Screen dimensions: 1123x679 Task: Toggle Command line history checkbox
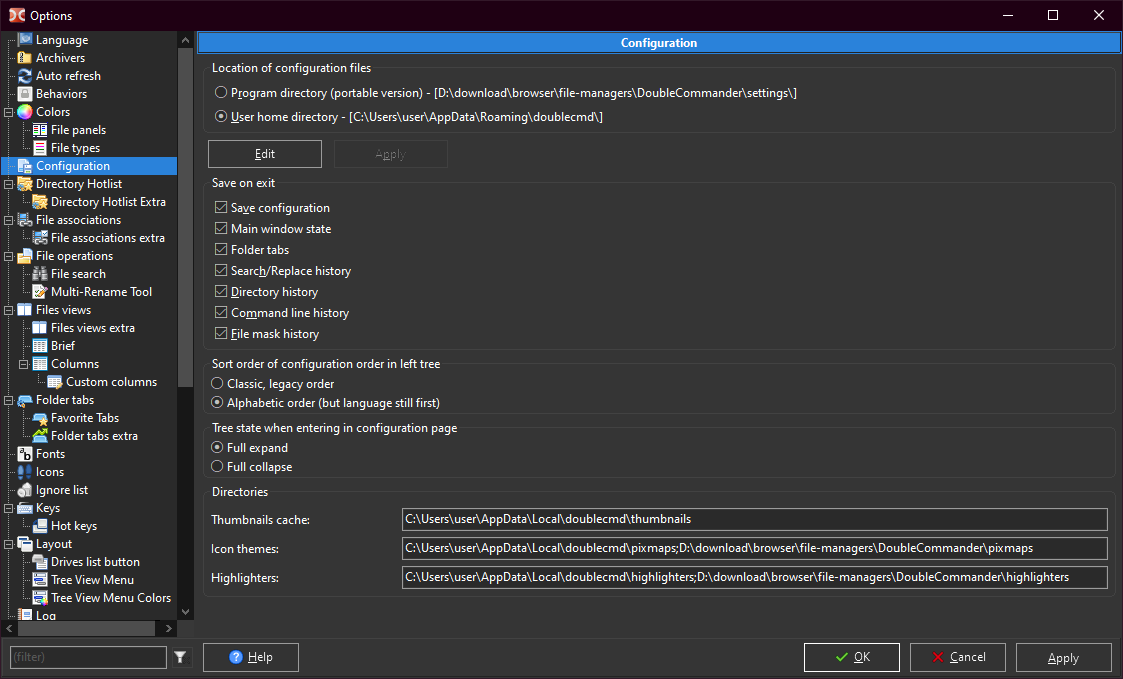point(221,313)
